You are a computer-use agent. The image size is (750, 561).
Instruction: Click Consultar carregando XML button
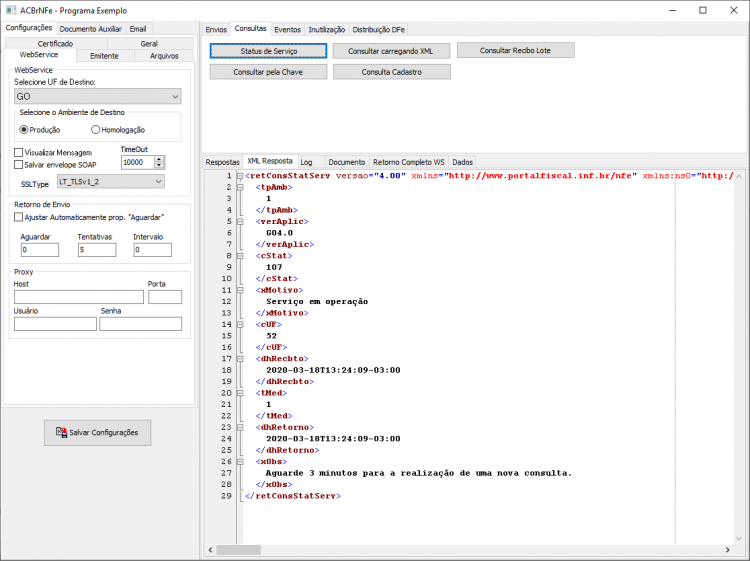click(391, 51)
